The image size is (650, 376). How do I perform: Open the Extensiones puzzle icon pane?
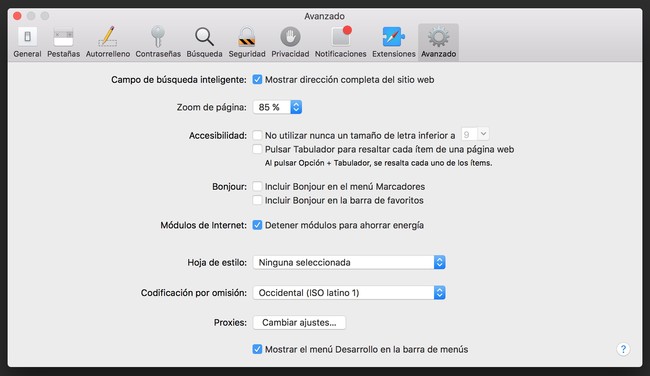[393, 42]
